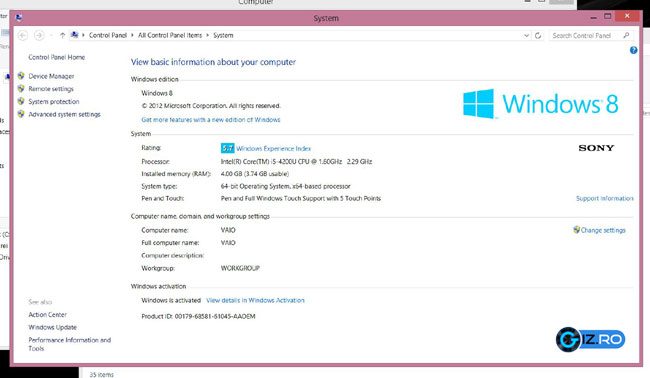
Task: Open recent locations dropdown next to Forward
Action: pos(51,36)
